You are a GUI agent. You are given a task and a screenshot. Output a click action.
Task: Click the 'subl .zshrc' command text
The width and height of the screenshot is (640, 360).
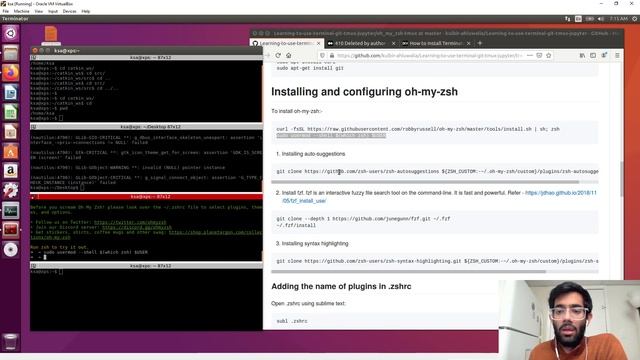[x=292, y=321]
